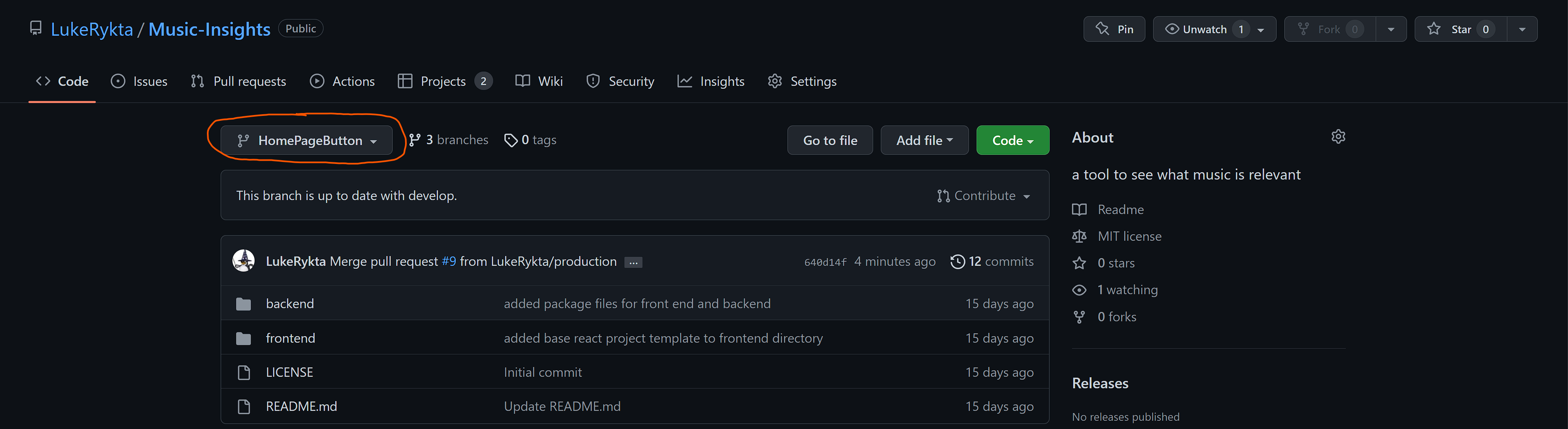Viewport: 1568px width, 429px height.
Task: Expand the Contribute menu
Action: [983, 196]
